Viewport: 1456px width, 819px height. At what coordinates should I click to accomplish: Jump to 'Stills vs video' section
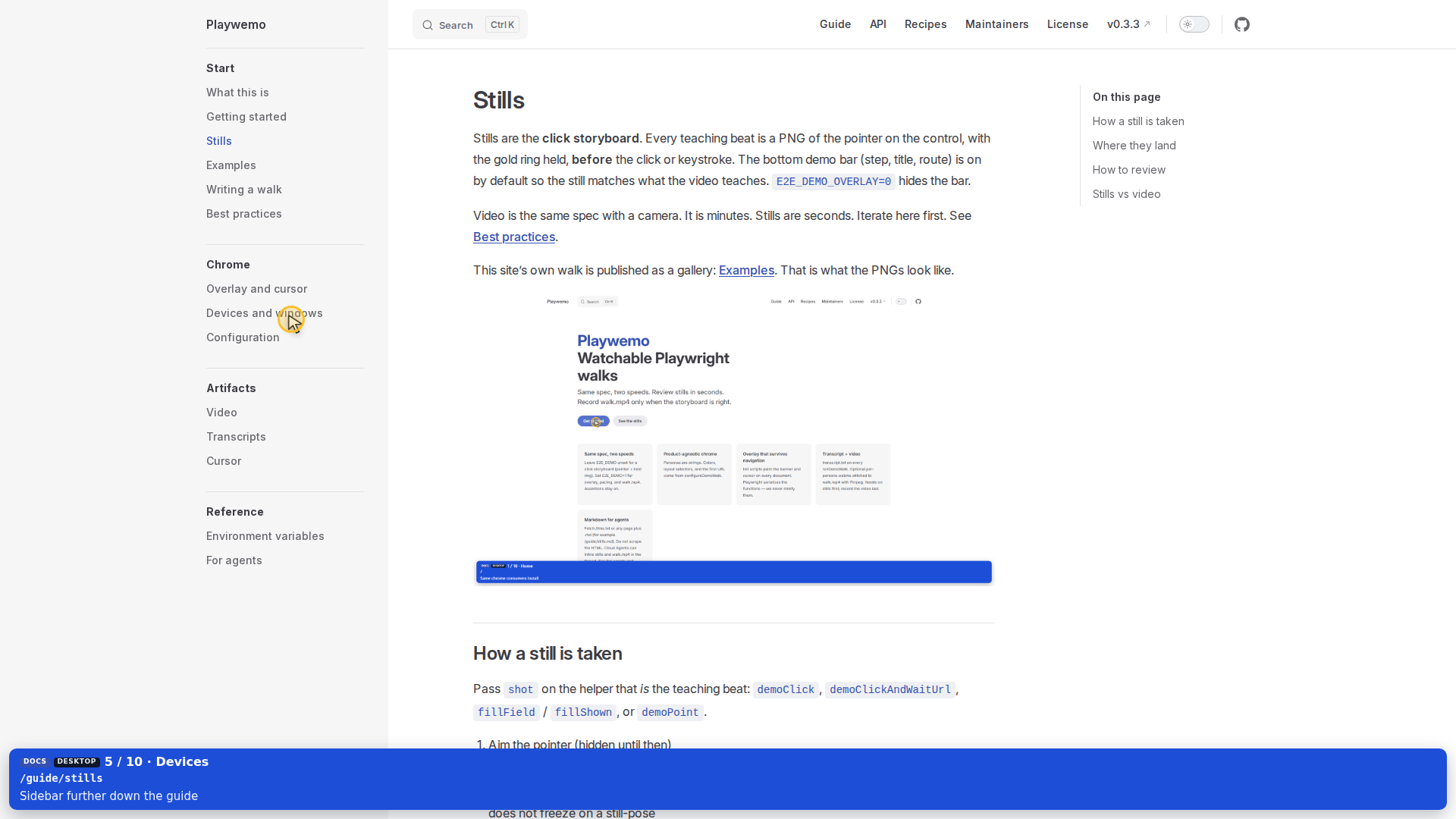tap(1127, 194)
